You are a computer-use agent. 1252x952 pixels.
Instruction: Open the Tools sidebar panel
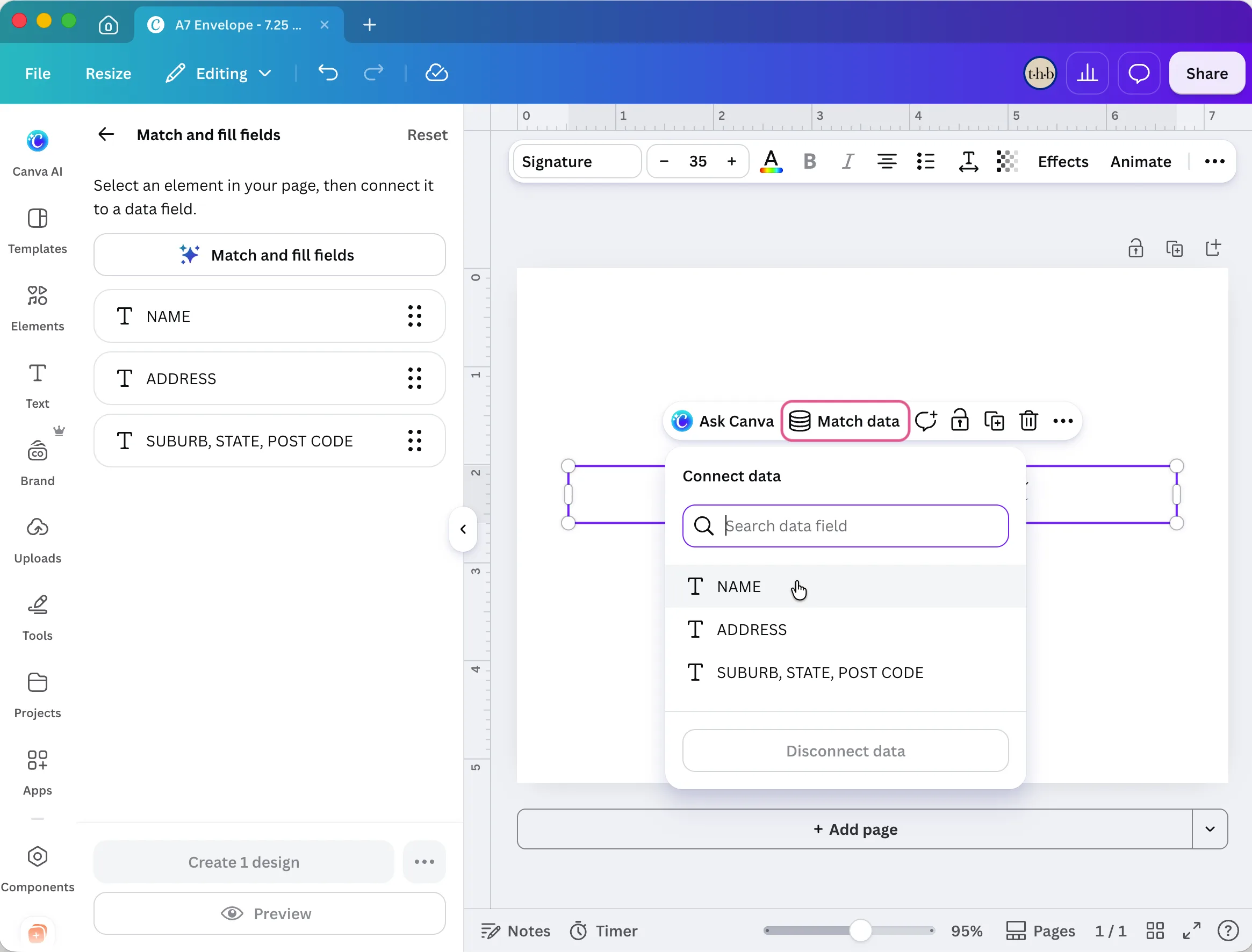pyautogui.click(x=38, y=618)
